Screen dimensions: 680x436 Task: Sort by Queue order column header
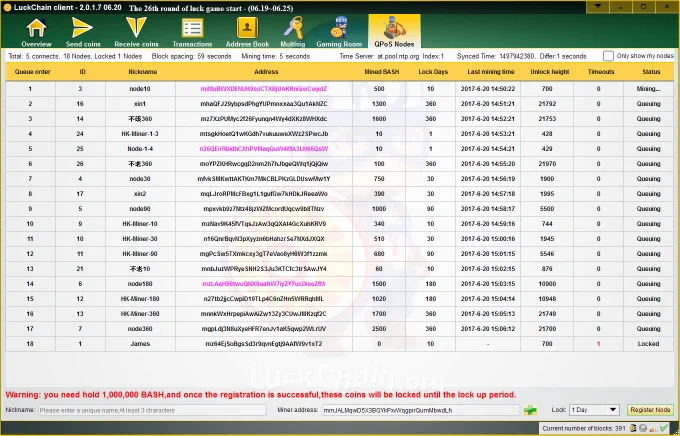33,72
